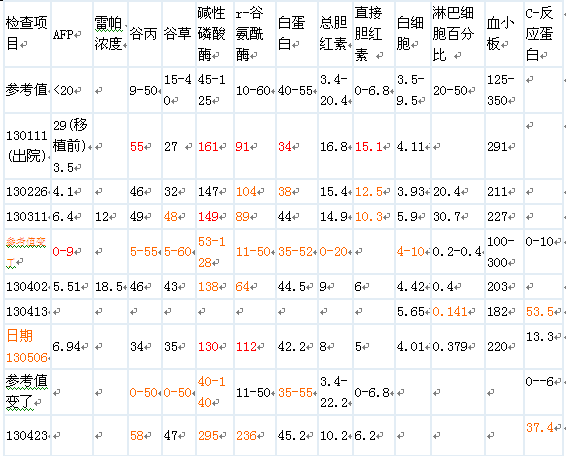This screenshot has width=566, height=456.
Task: Select the C-反应蛋白 column header
Action: [543, 34]
